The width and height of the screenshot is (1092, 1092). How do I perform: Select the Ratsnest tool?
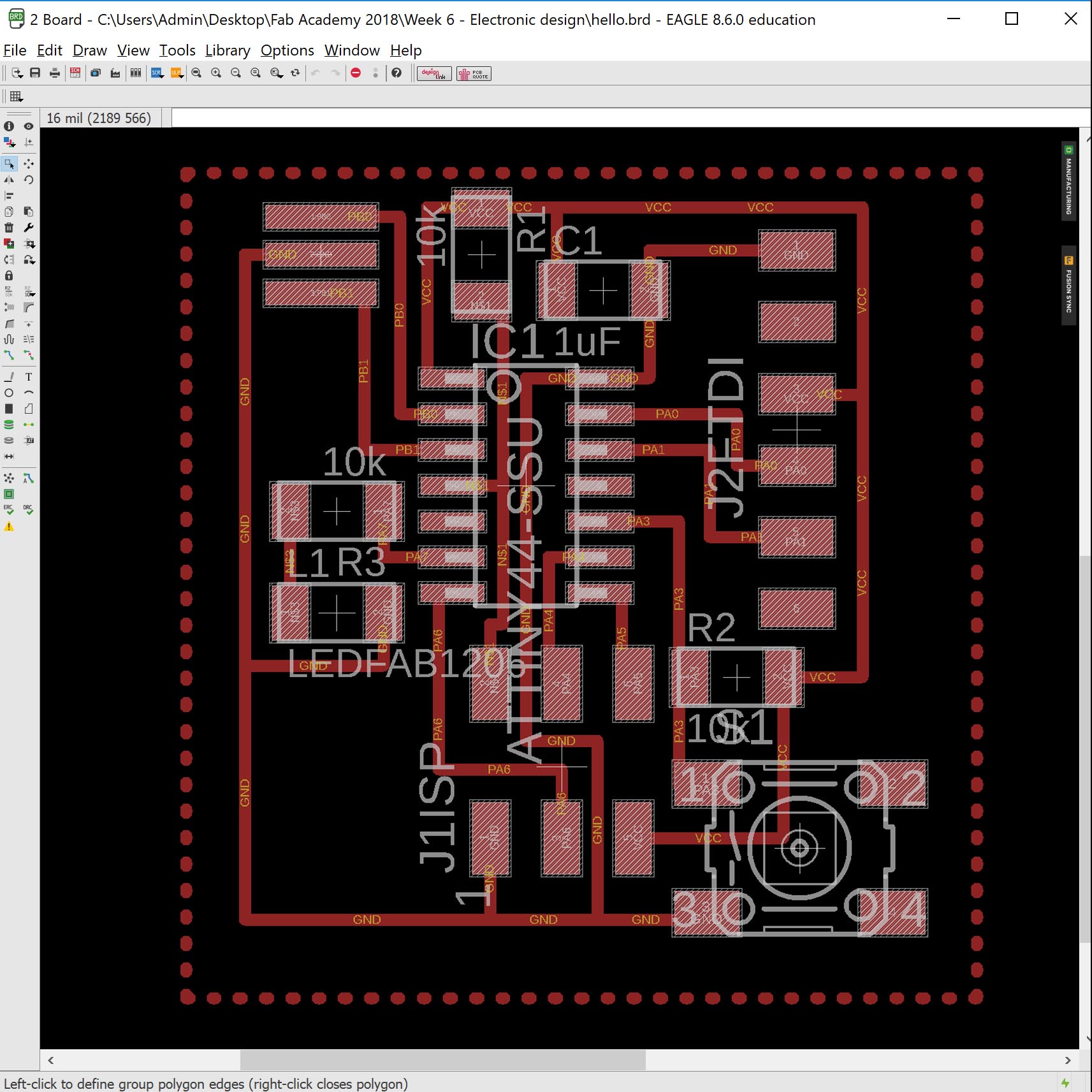[9, 477]
